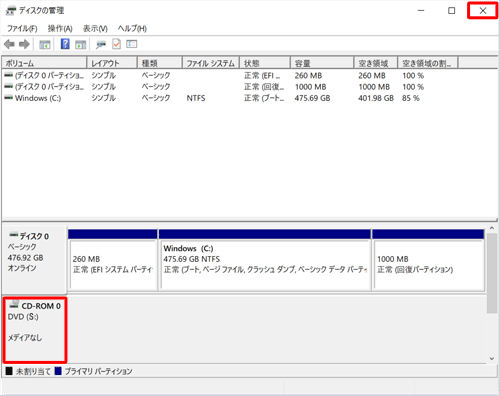Click the disc icon next to CD-ROM 0

point(14,304)
